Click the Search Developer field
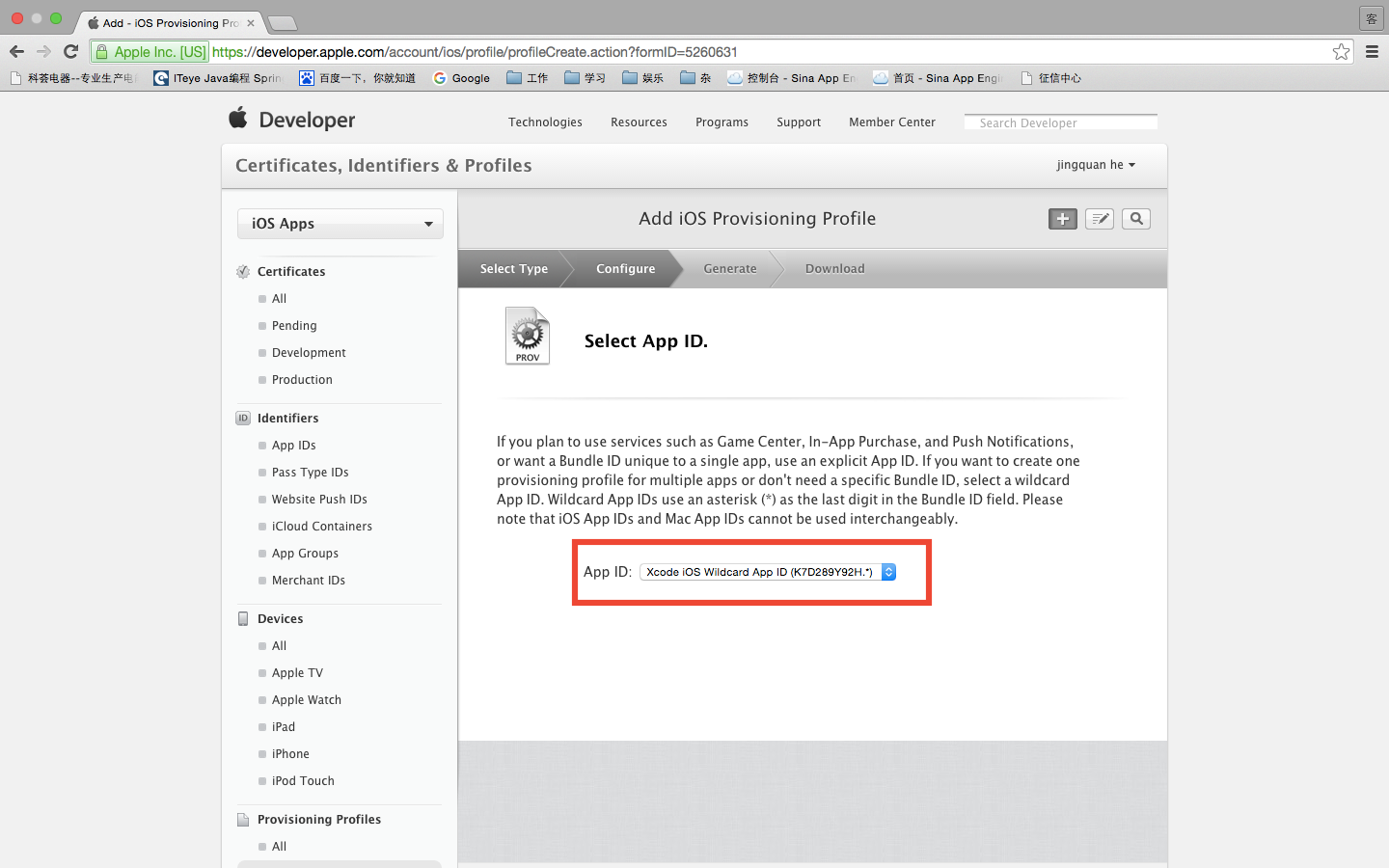The width and height of the screenshot is (1389, 868). point(1061,122)
